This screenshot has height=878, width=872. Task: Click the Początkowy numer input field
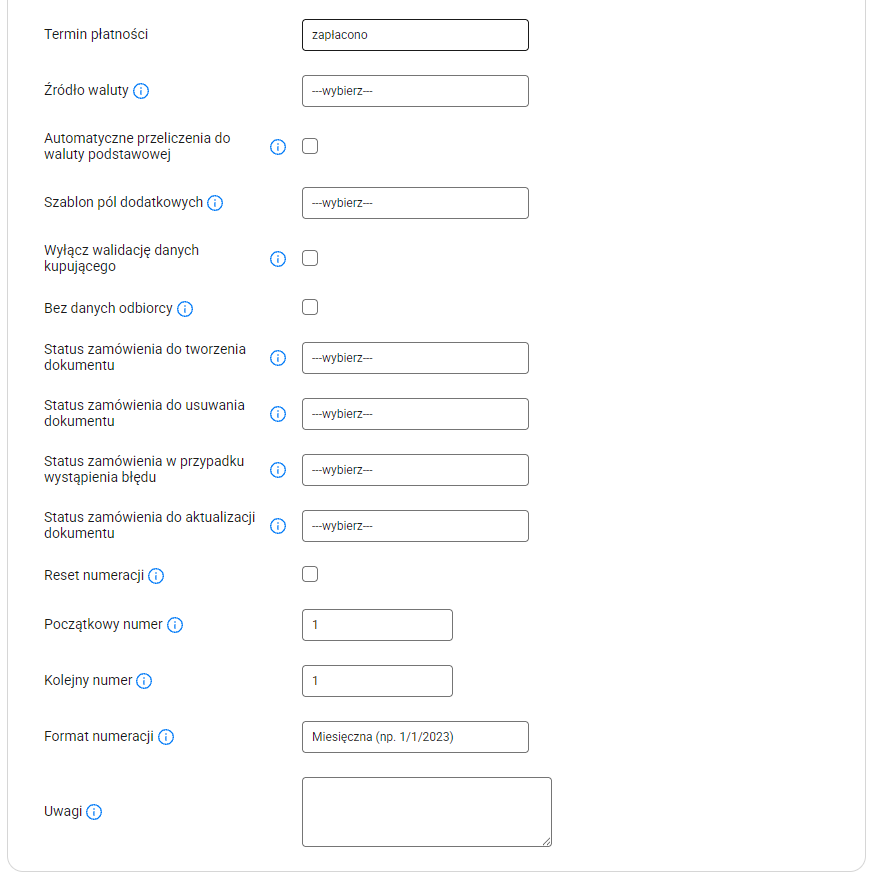pos(377,625)
